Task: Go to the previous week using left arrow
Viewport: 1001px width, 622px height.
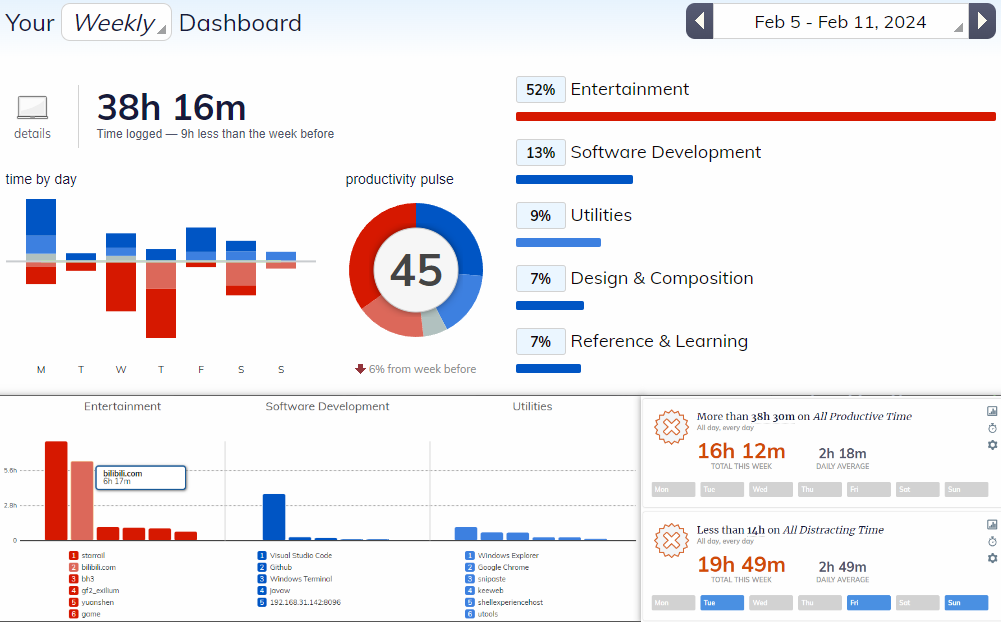Action: coord(700,22)
